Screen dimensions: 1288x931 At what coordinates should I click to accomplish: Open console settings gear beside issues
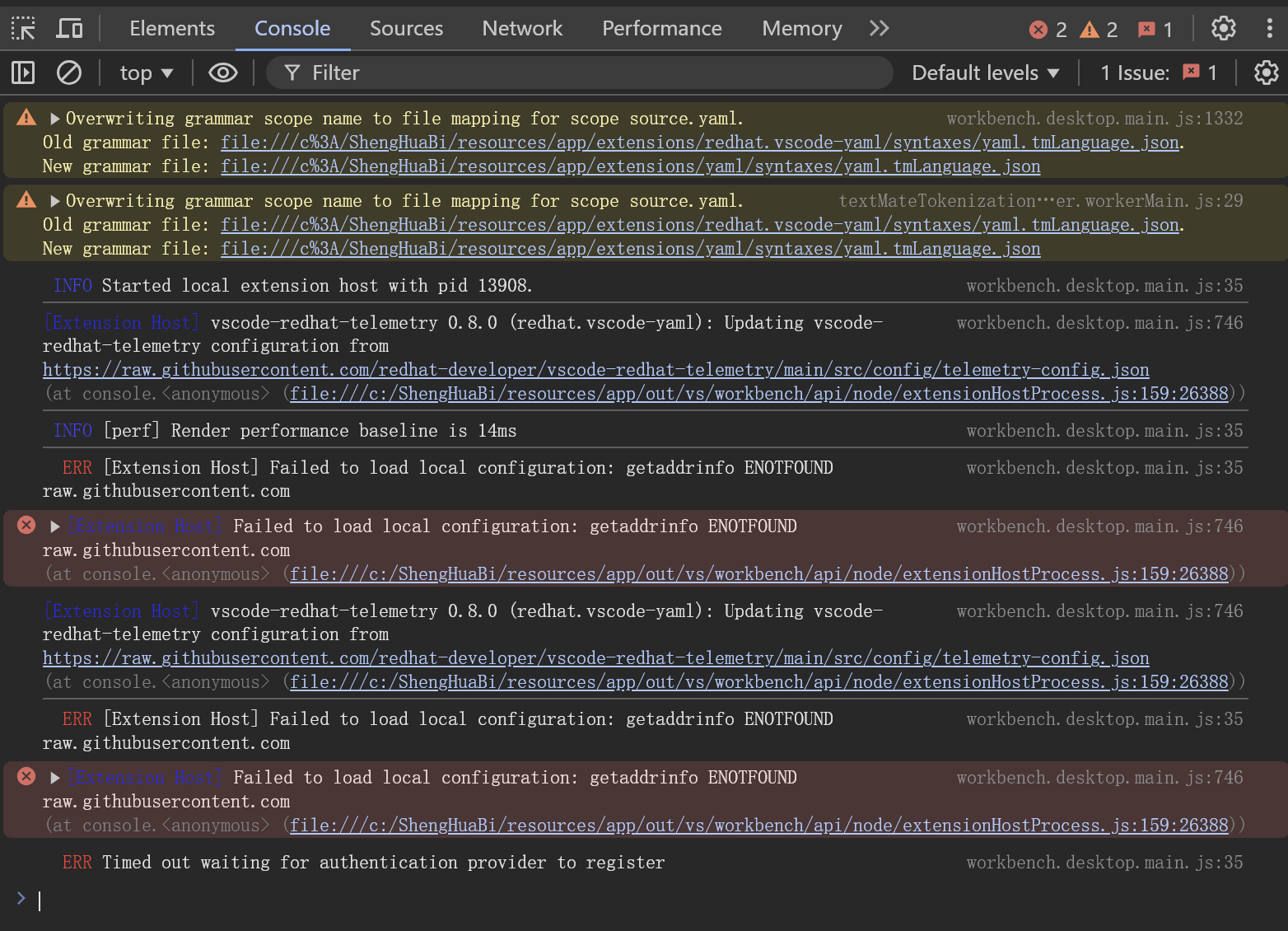[1266, 73]
